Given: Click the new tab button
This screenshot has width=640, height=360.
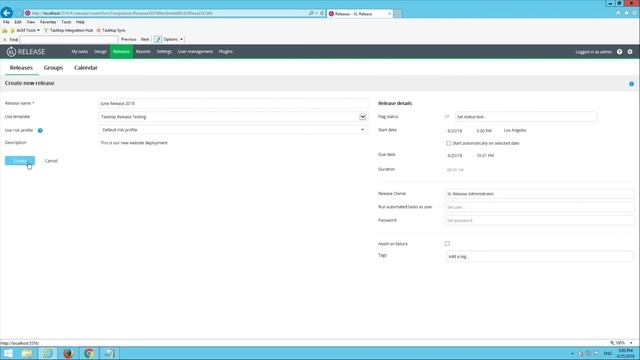Looking at the screenshot, I should [x=397, y=14].
